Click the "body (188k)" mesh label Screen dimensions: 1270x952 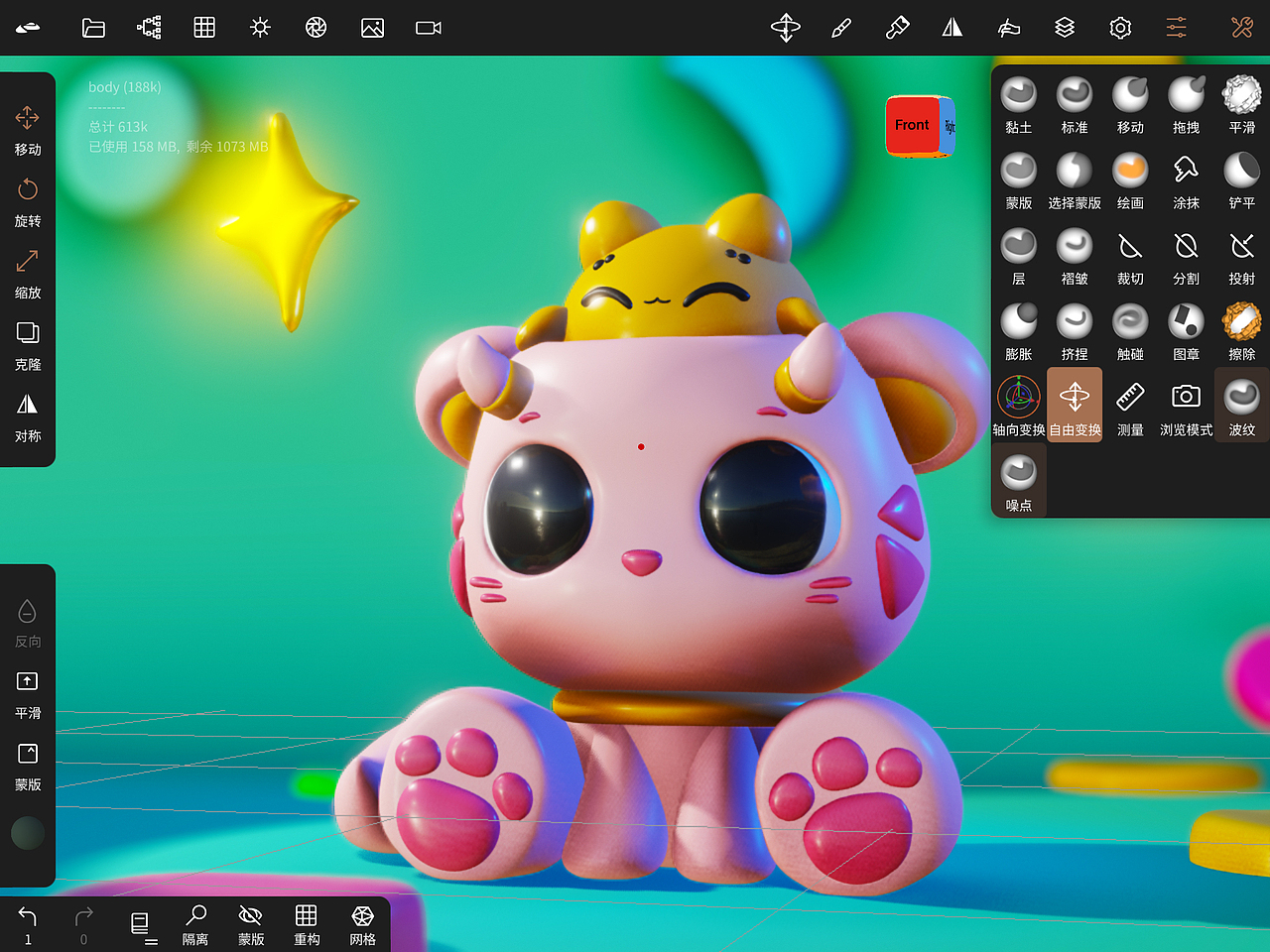[125, 87]
